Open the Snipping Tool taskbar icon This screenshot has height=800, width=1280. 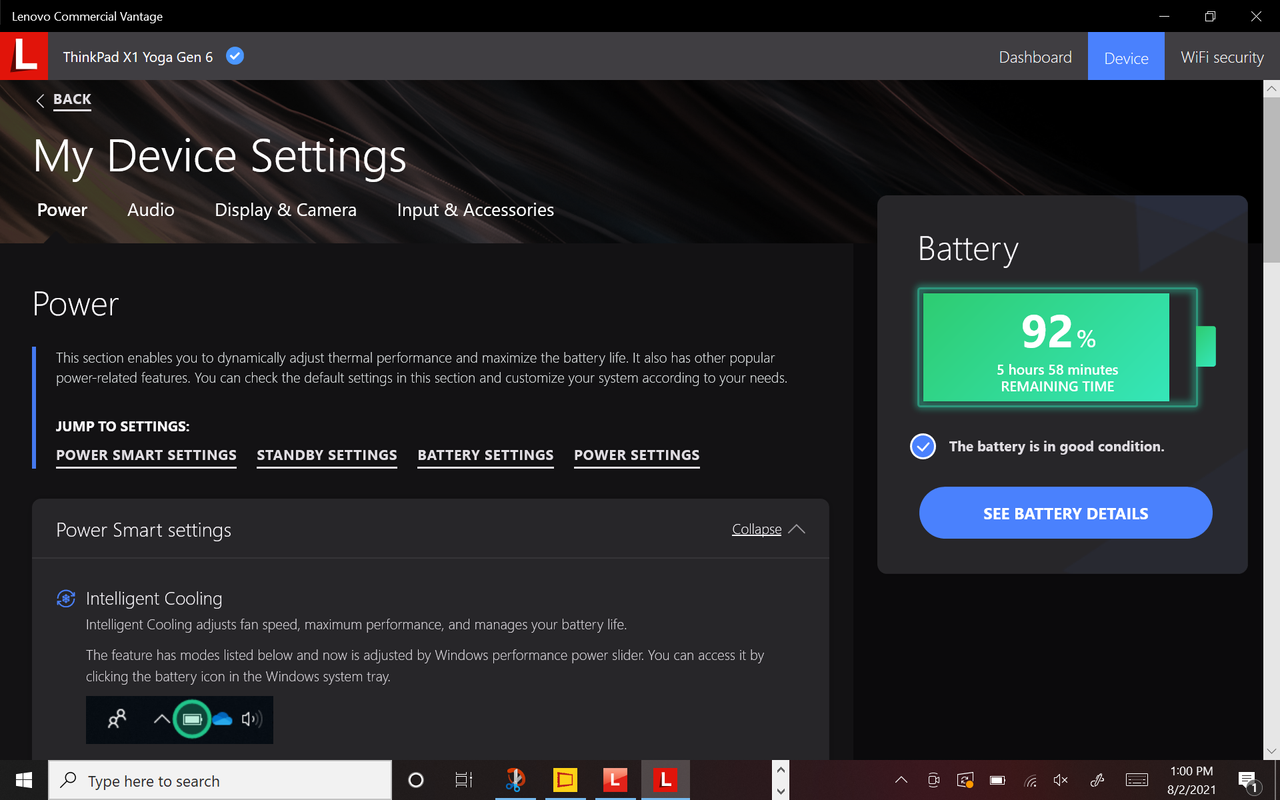click(x=515, y=780)
